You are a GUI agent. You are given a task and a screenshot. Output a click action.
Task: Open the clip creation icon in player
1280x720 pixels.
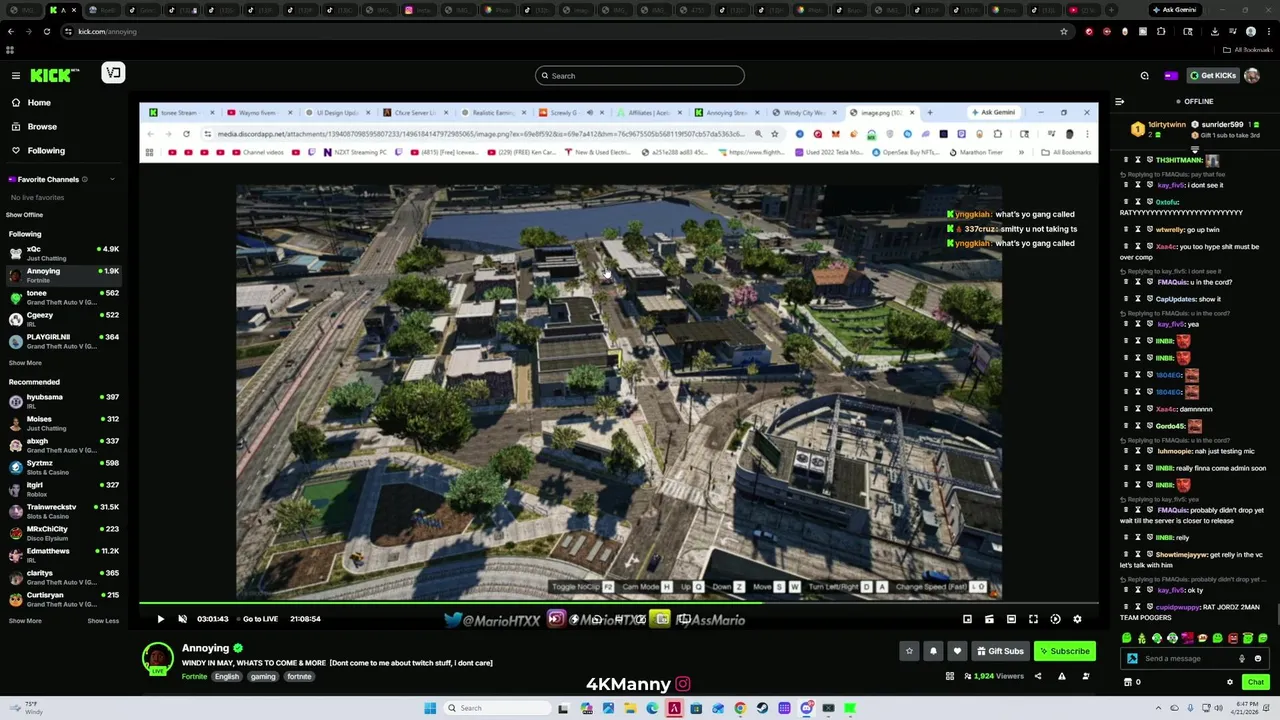click(x=989, y=619)
